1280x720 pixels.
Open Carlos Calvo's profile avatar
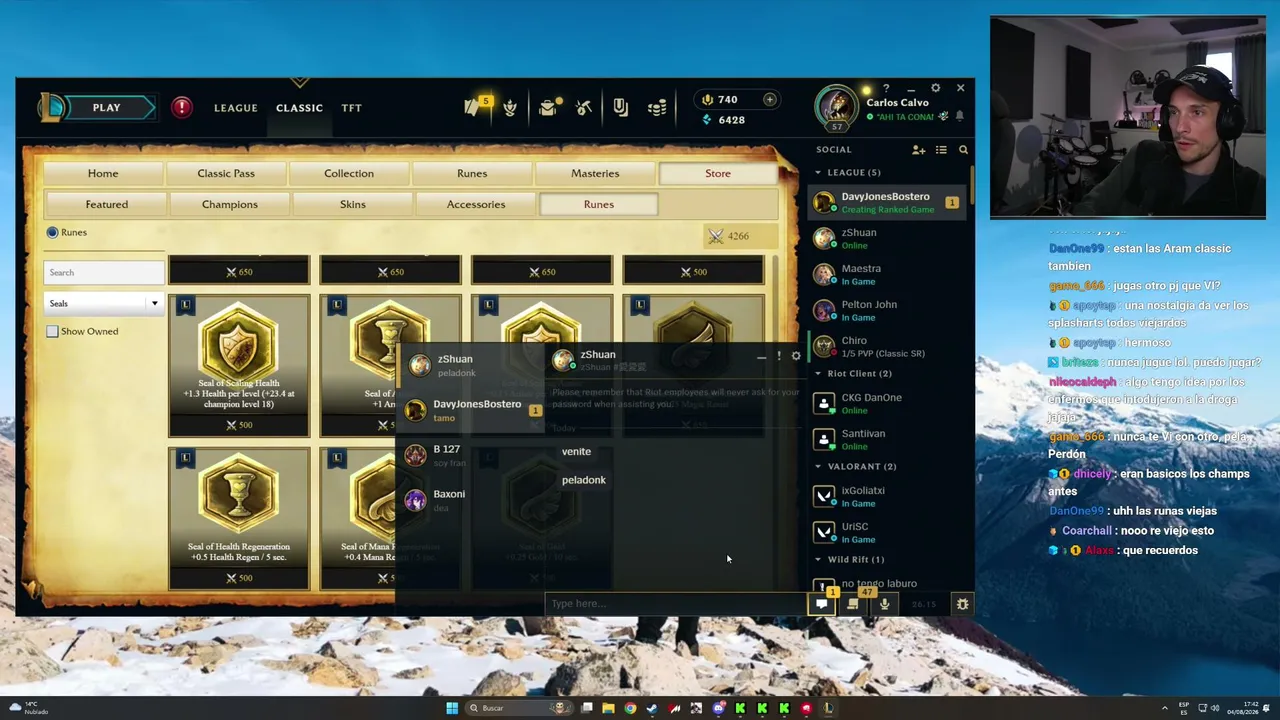(x=836, y=108)
